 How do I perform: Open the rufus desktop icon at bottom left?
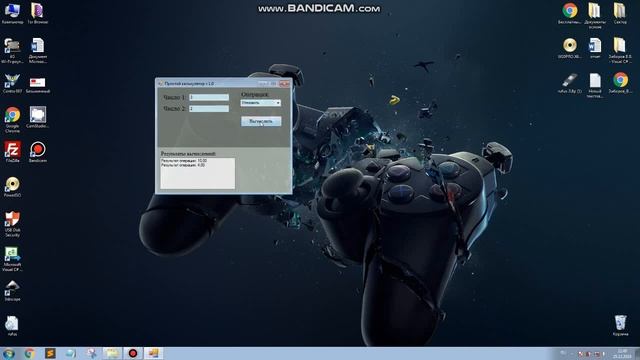(x=12, y=325)
